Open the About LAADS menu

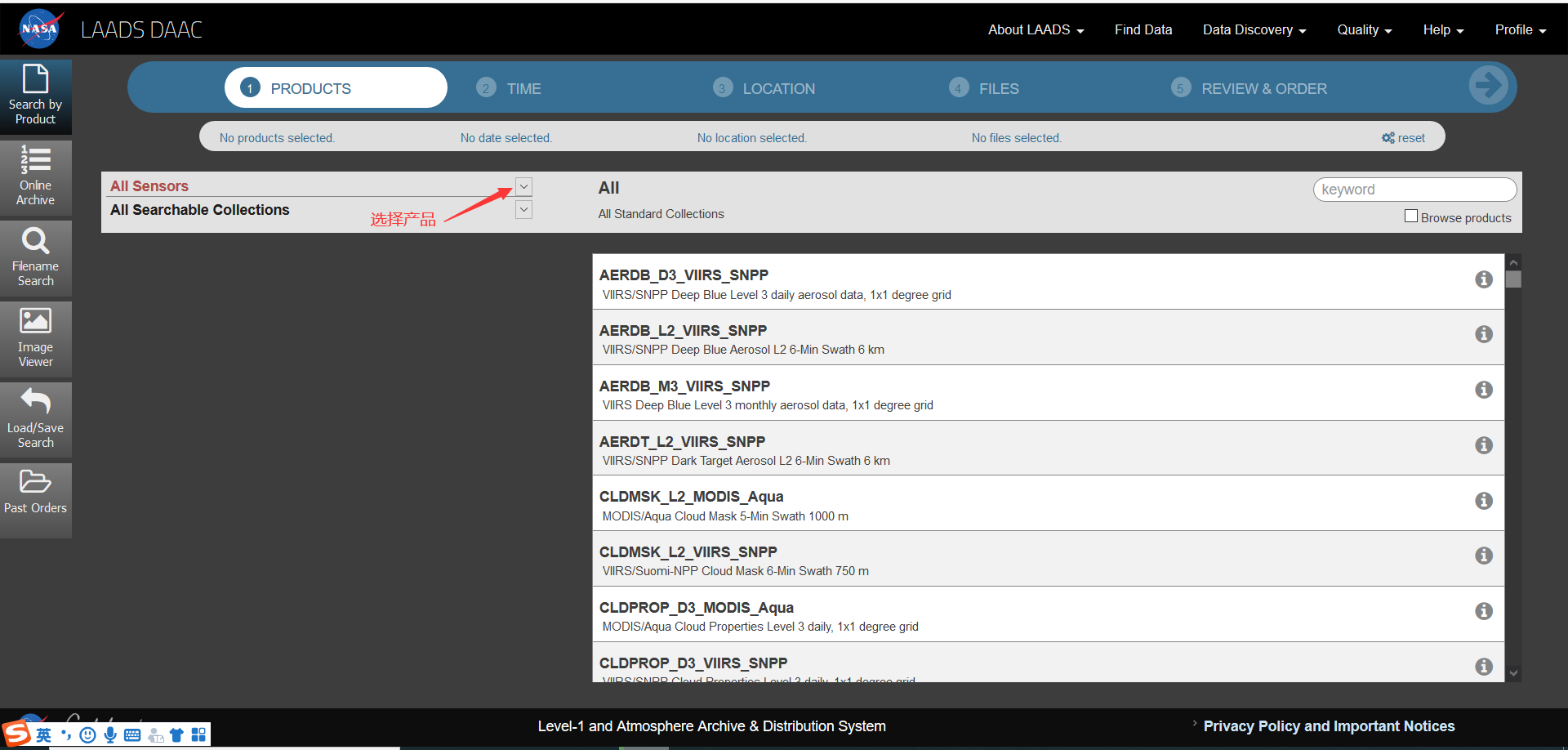pos(1036,30)
